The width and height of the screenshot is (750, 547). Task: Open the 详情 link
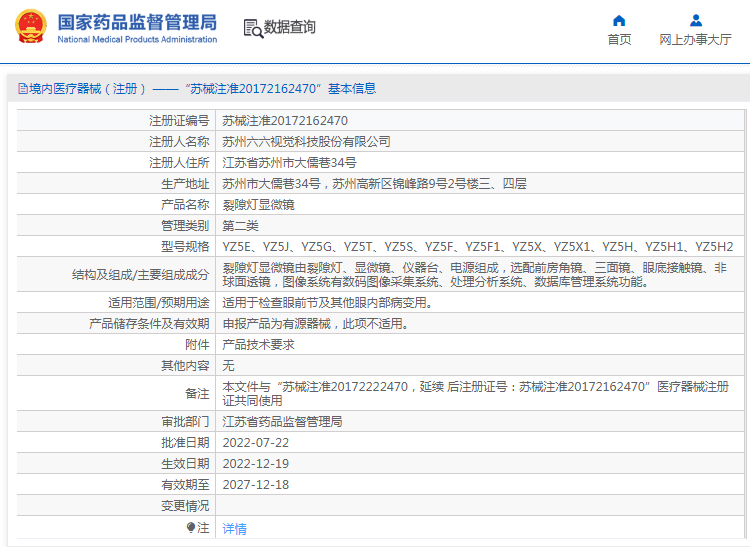click(234, 528)
